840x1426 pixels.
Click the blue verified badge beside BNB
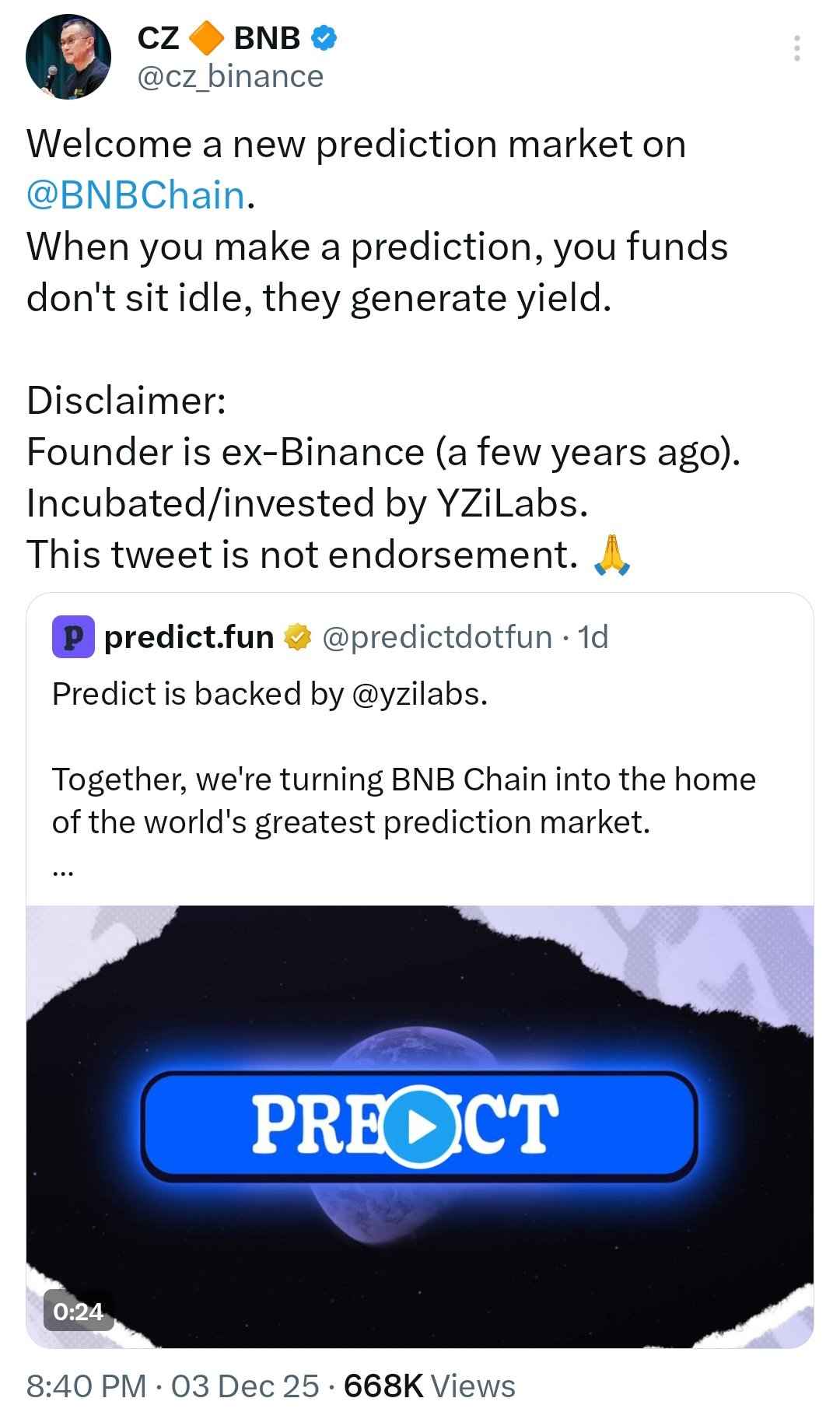(324, 37)
